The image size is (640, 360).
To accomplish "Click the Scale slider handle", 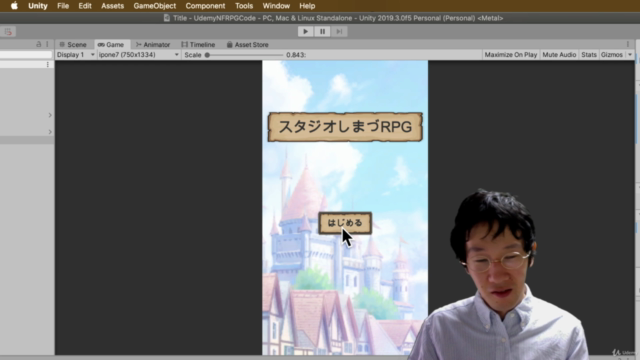I will pos(207,55).
